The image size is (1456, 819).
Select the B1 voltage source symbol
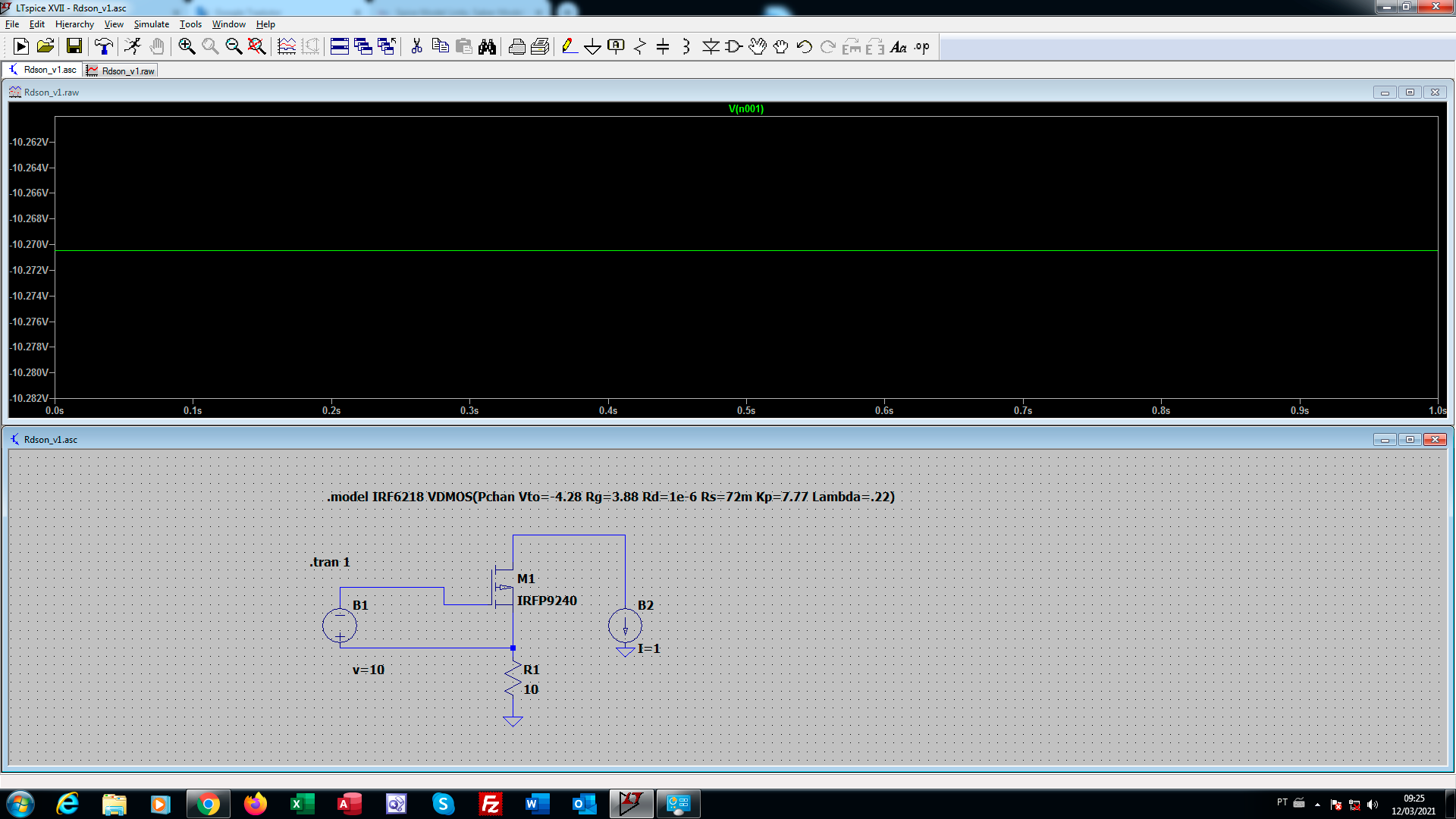(x=340, y=626)
